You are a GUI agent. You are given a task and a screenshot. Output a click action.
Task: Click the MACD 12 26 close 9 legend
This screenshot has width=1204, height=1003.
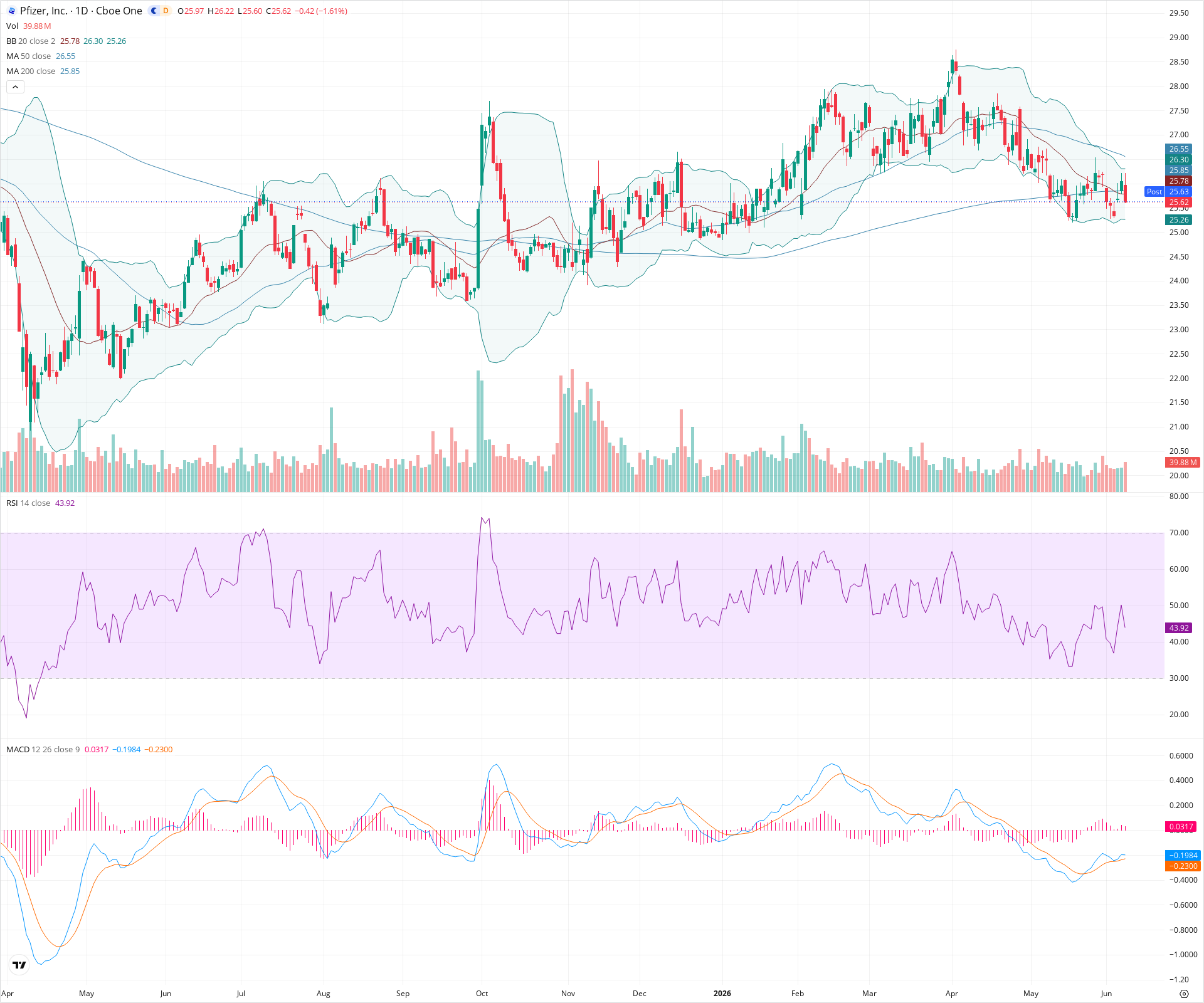(x=43, y=749)
